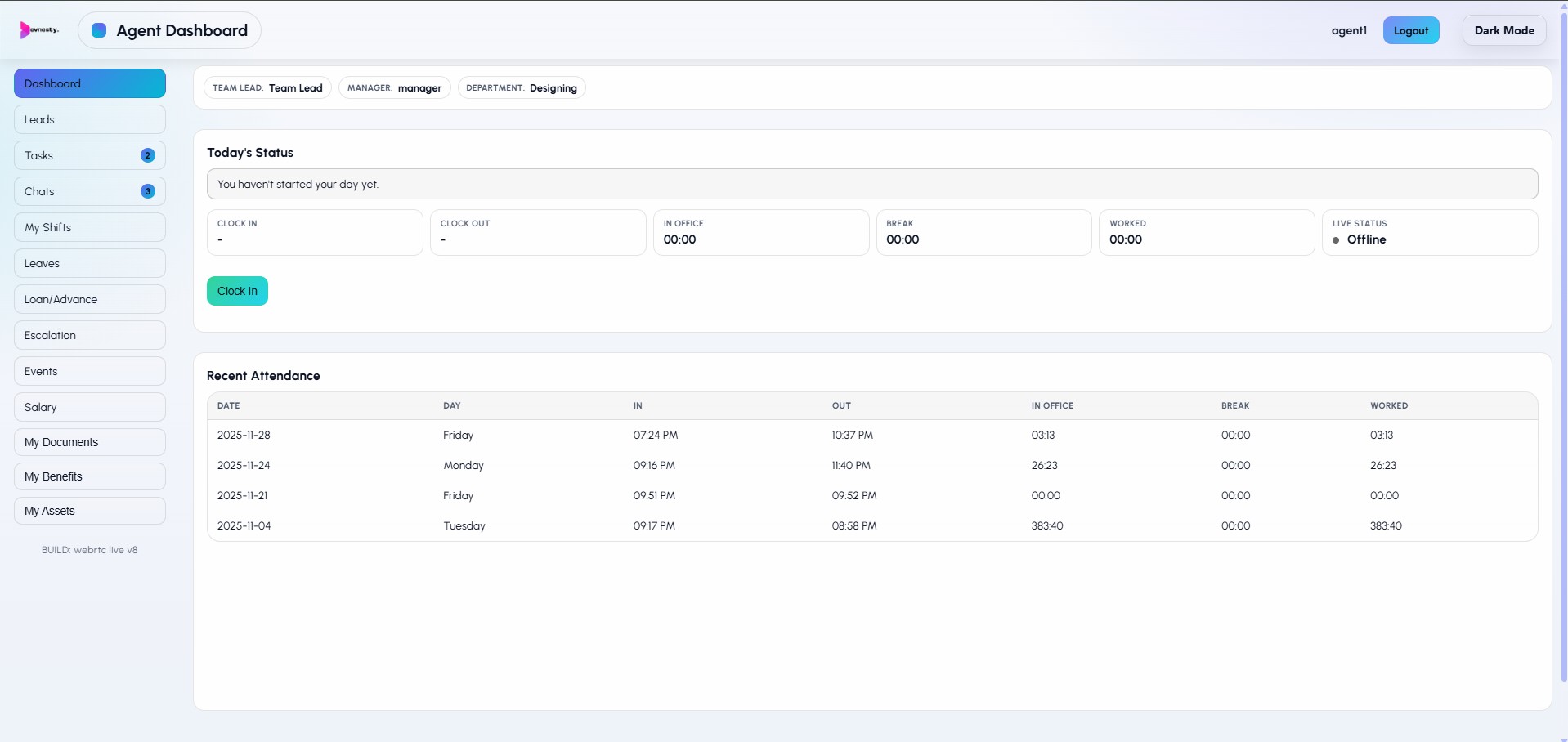Viewport: 1568px width, 742px height.
Task: Click the company logo in top left
Action: (38, 30)
